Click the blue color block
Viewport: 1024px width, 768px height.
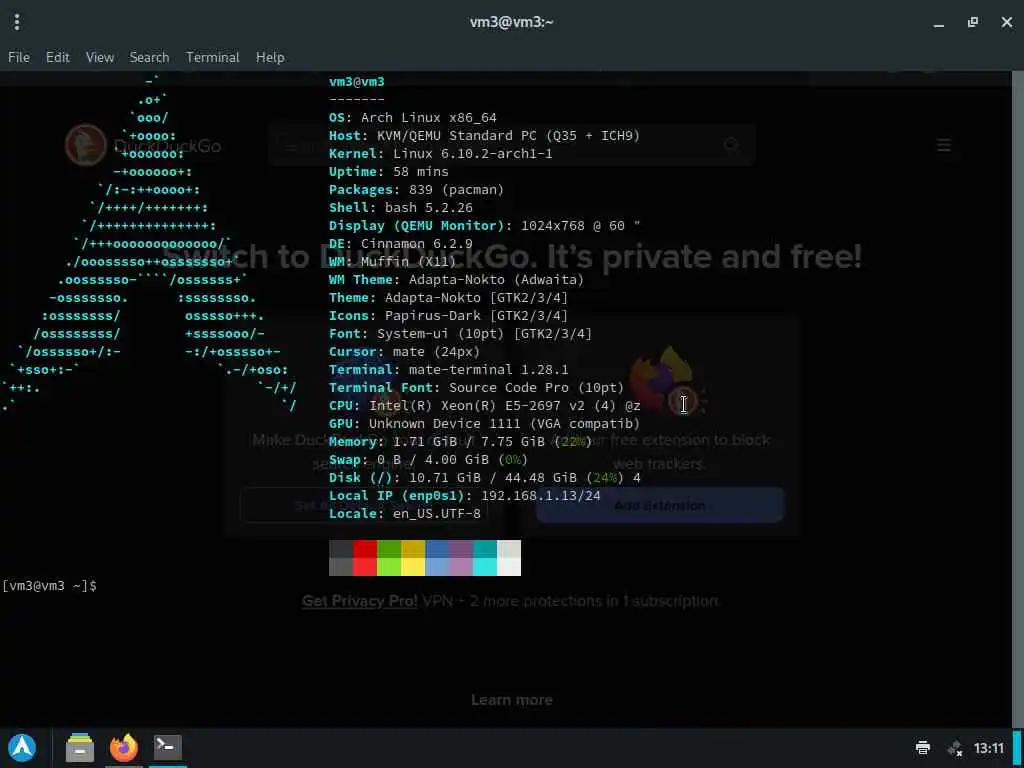[437, 558]
